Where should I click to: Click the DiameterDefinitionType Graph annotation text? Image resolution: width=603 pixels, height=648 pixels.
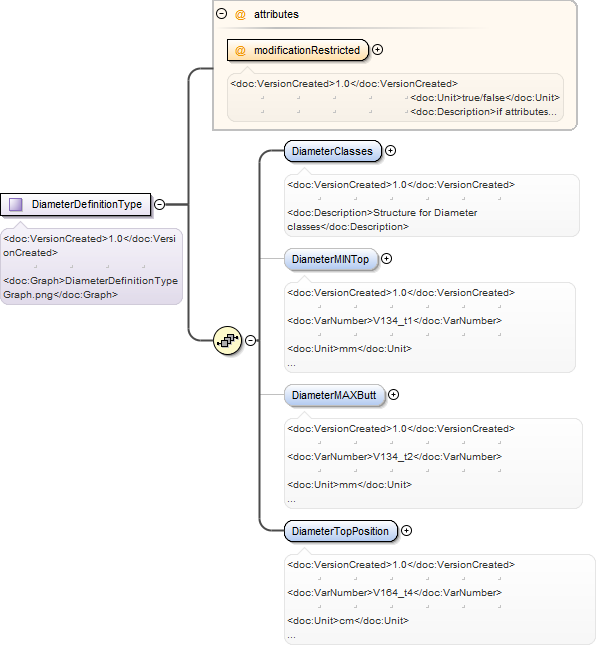coord(91,288)
